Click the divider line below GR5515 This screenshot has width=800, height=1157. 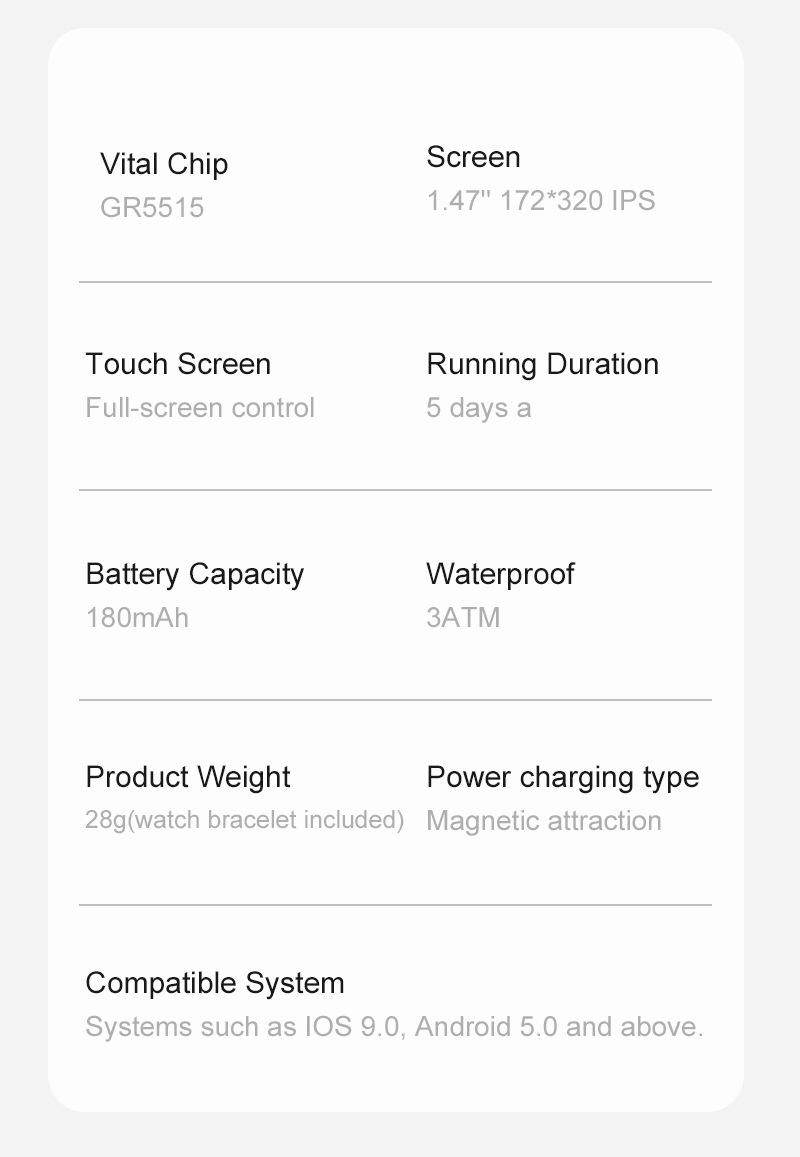395,282
